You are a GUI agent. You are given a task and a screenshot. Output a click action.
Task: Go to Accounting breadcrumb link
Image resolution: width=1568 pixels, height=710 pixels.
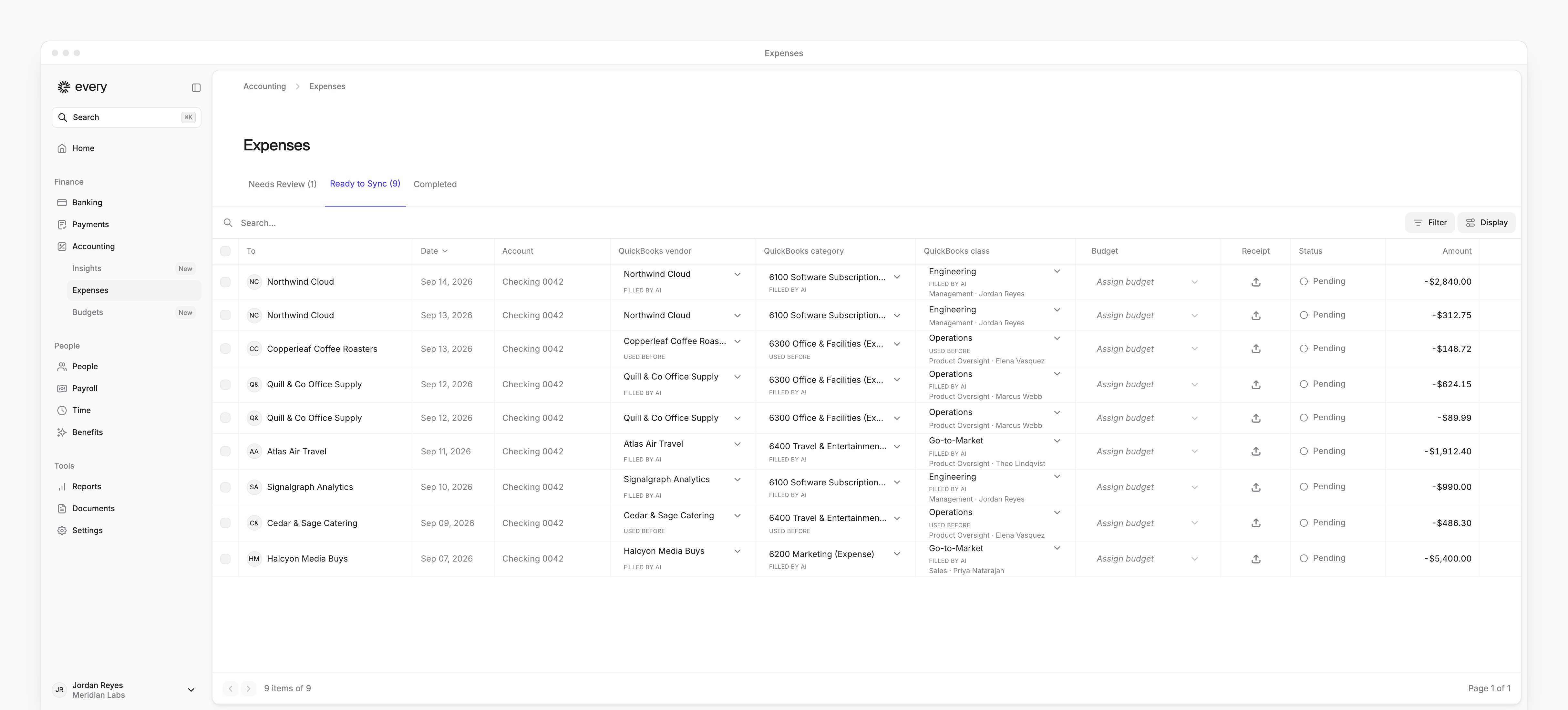(x=264, y=86)
